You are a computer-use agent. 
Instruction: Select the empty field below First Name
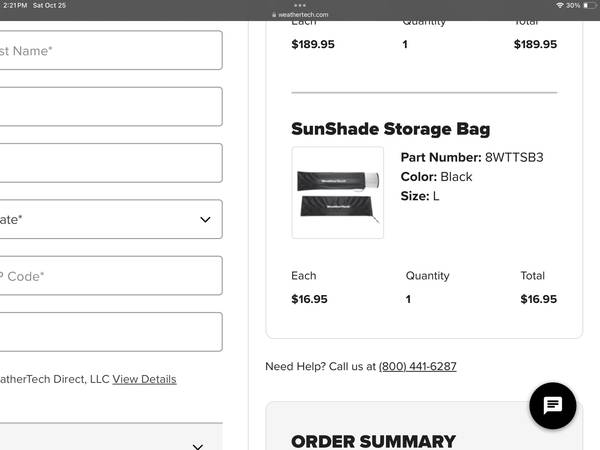coord(110,107)
